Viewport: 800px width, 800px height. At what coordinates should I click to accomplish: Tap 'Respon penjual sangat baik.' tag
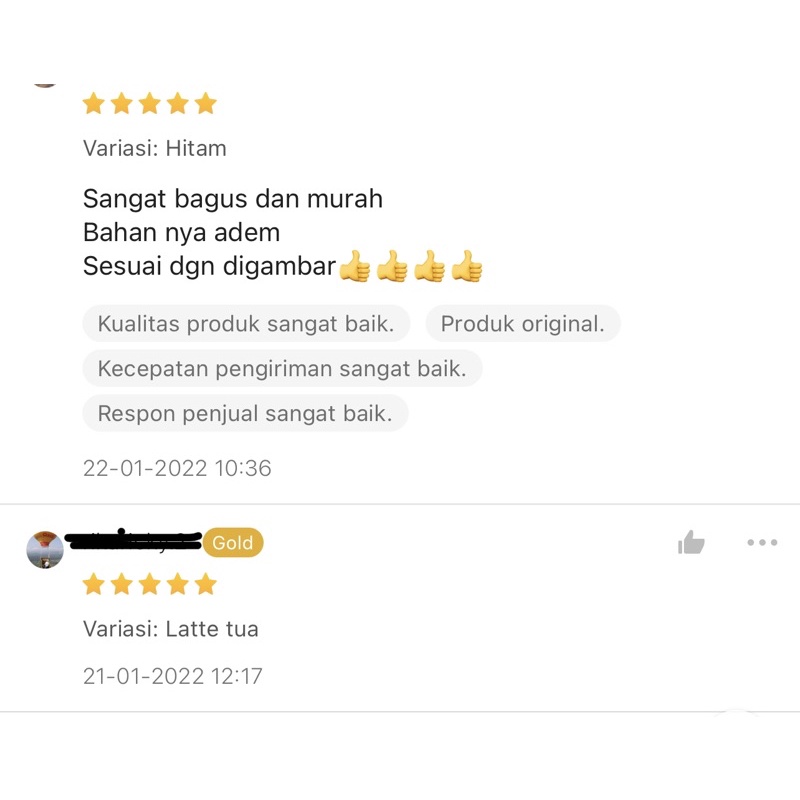(x=245, y=413)
